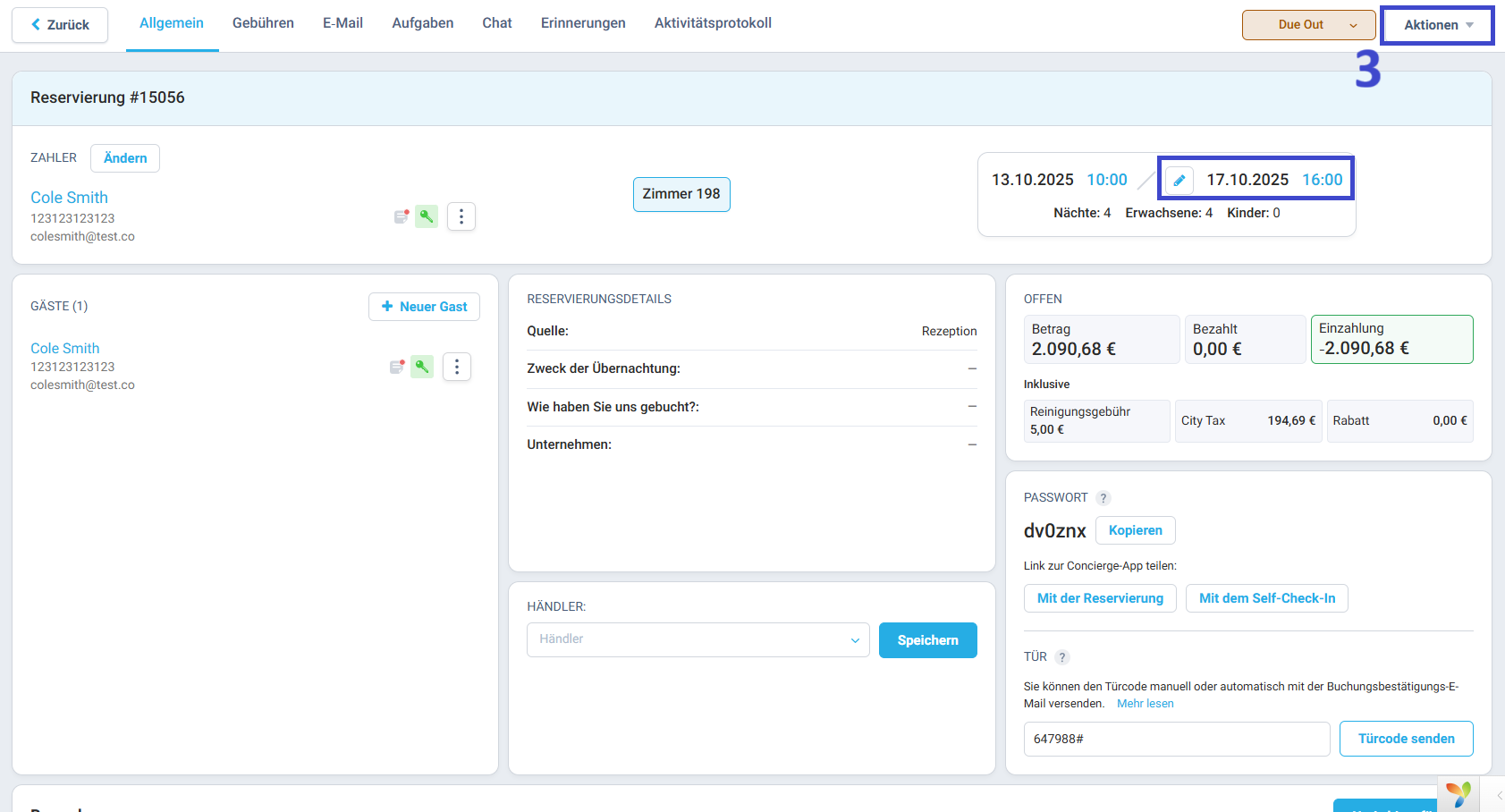The height and width of the screenshot is (812, 1505).
Task: Click the Neuer Gast button
Action: [x=424, y=307]
